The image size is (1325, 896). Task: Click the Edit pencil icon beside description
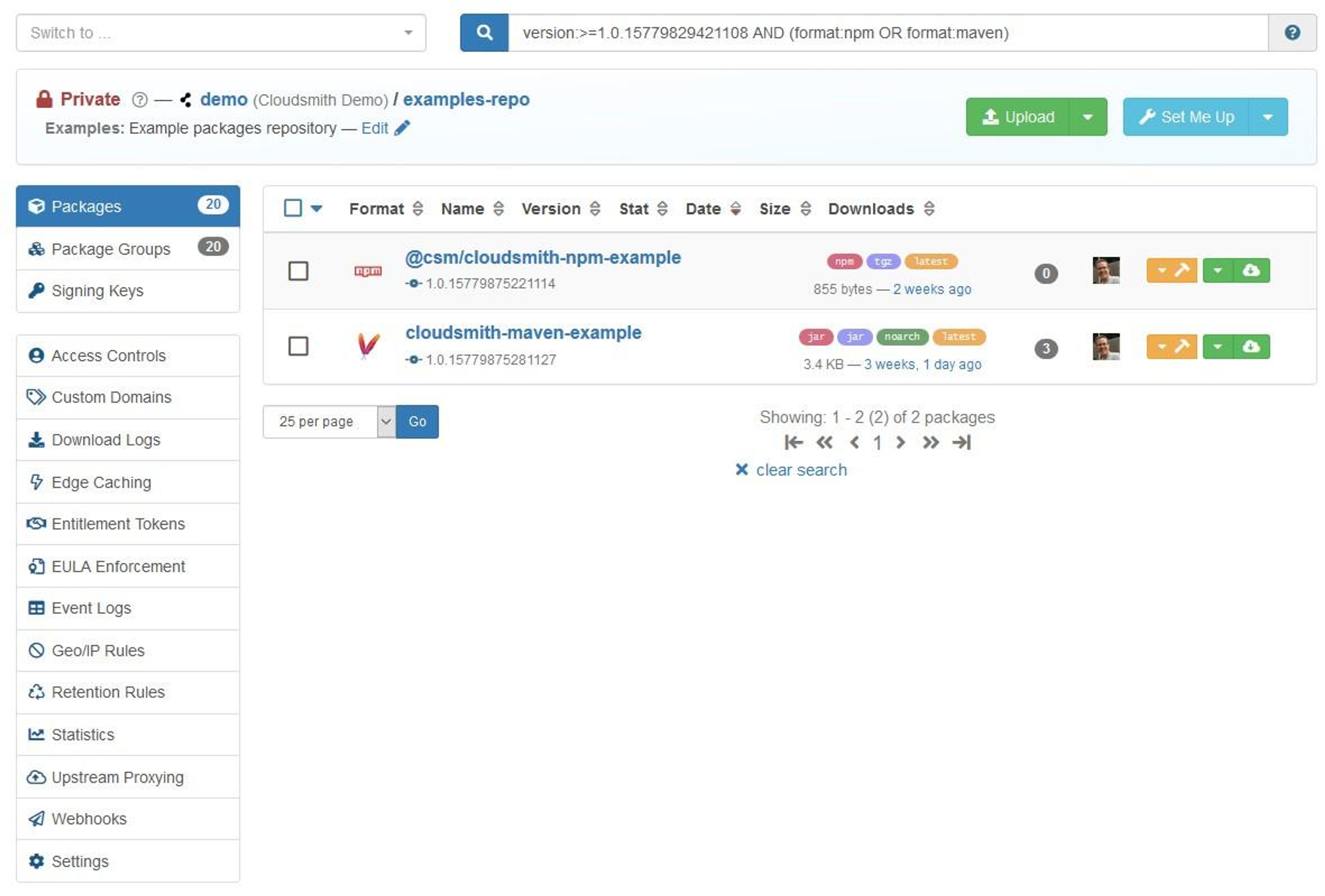(402, 128)
